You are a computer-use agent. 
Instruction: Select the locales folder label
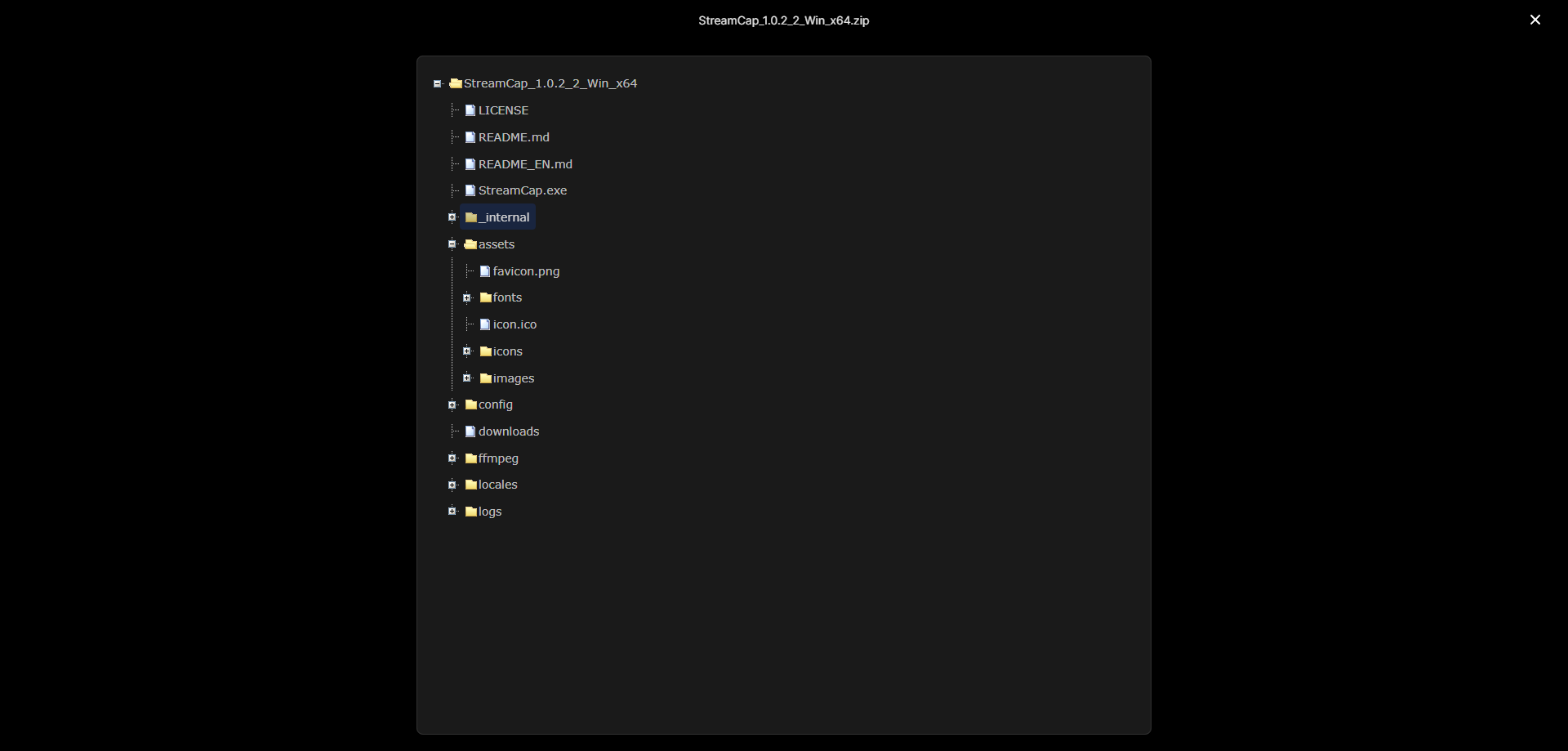(497, 485)
